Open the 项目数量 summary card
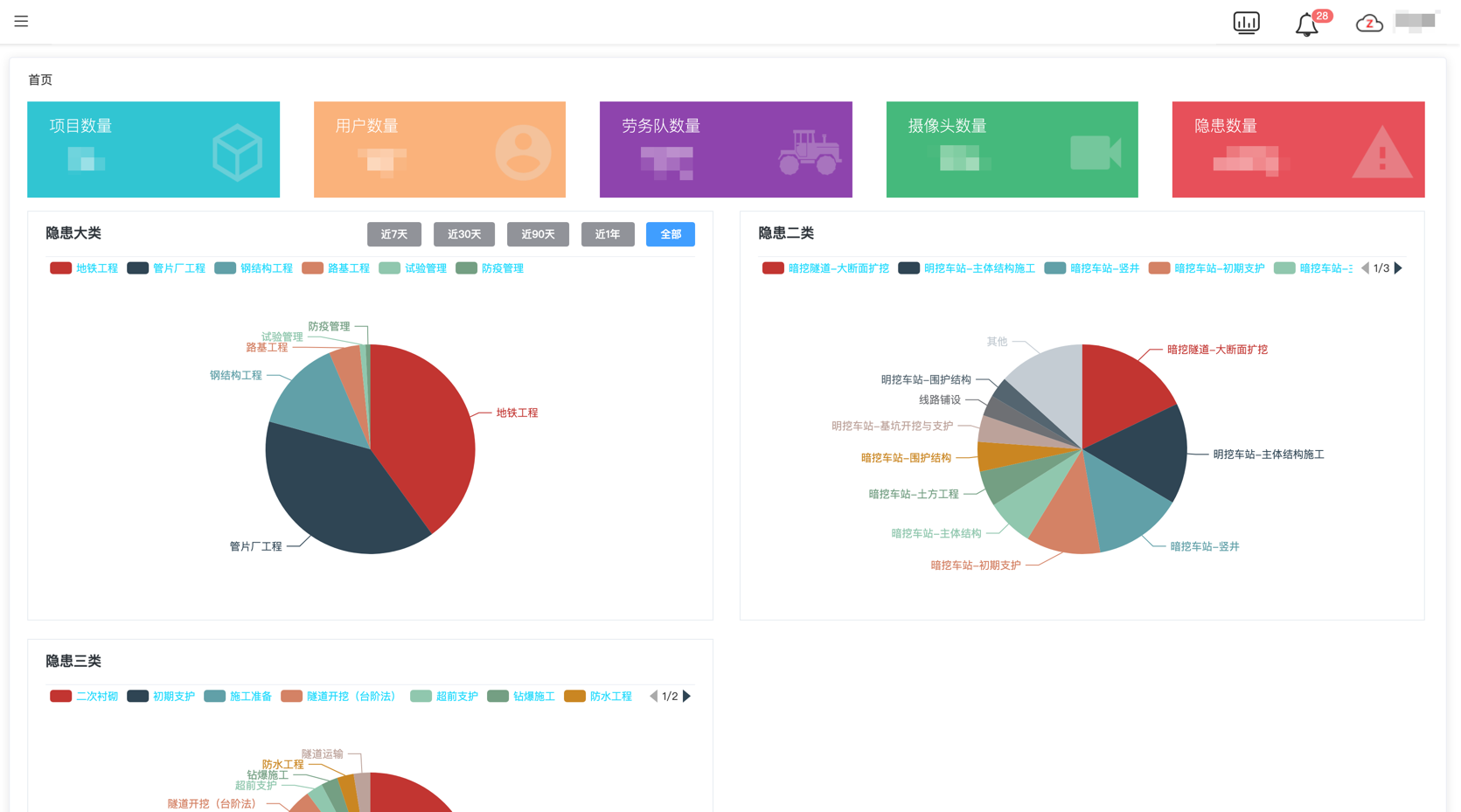 coord(153,149)
